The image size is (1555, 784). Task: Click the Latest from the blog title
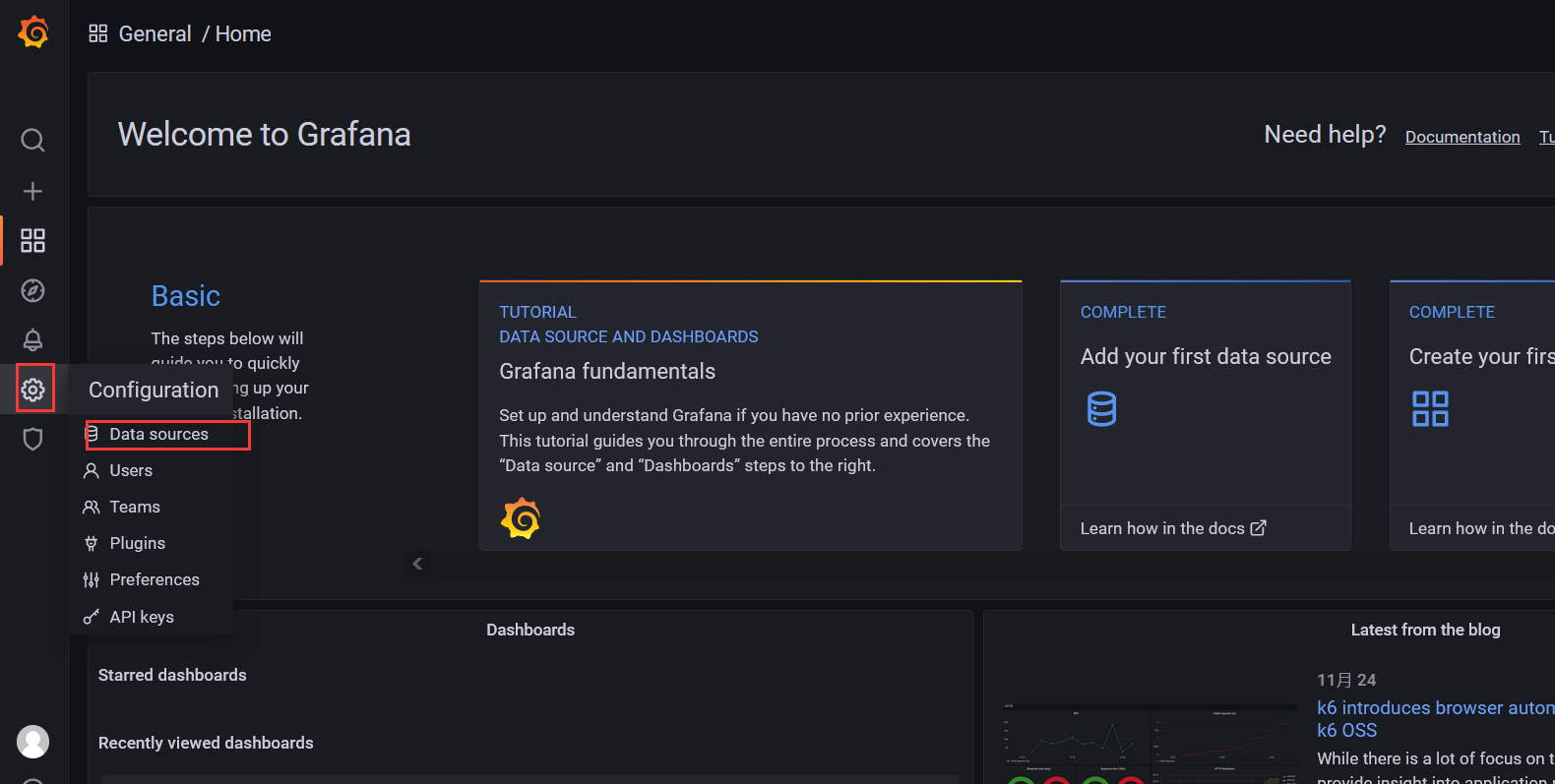1425,630
